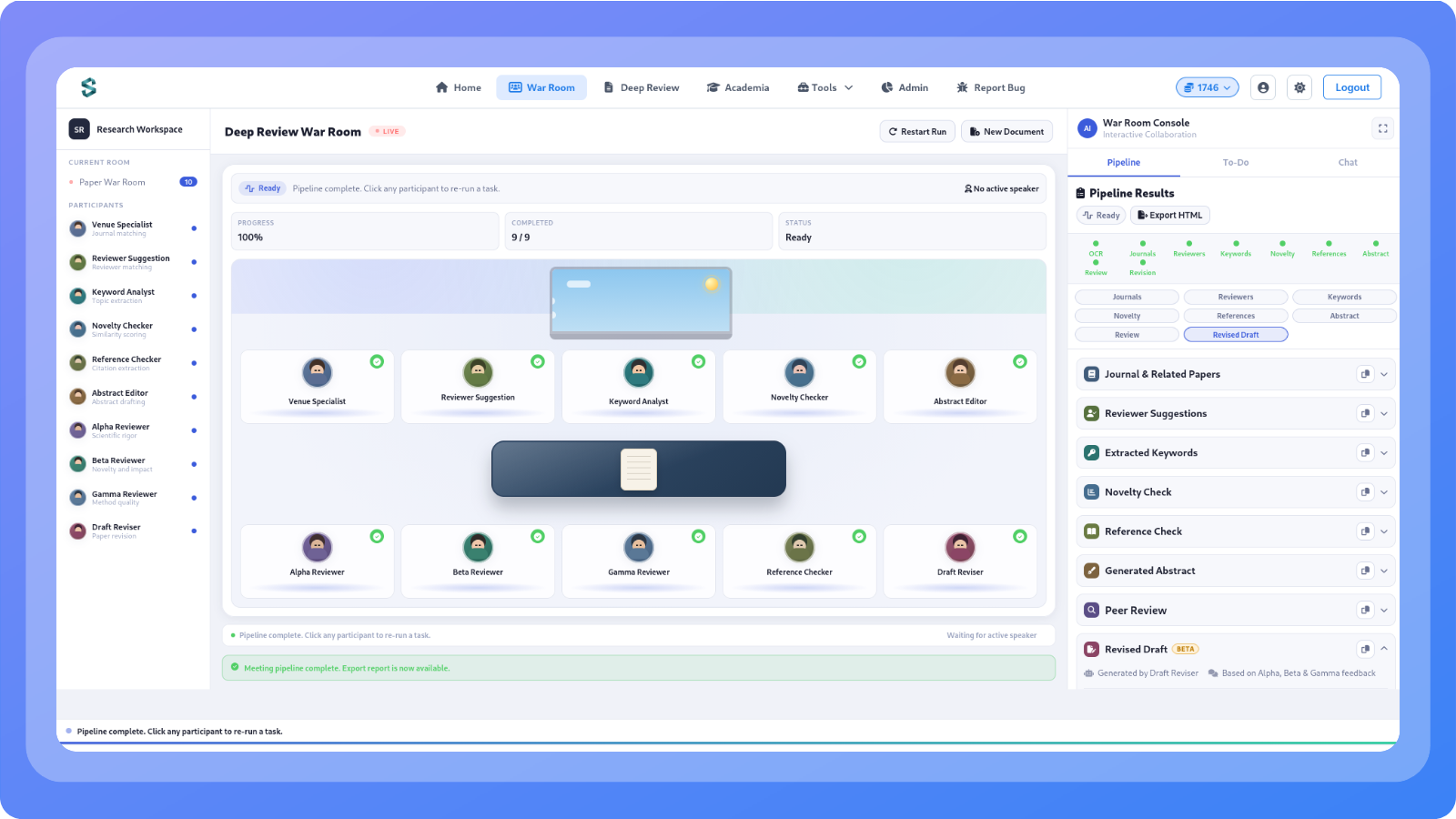Copy Reviewer Suggestions section content
Screen dimensions: 1456x819
click(x=1365, y=413)
